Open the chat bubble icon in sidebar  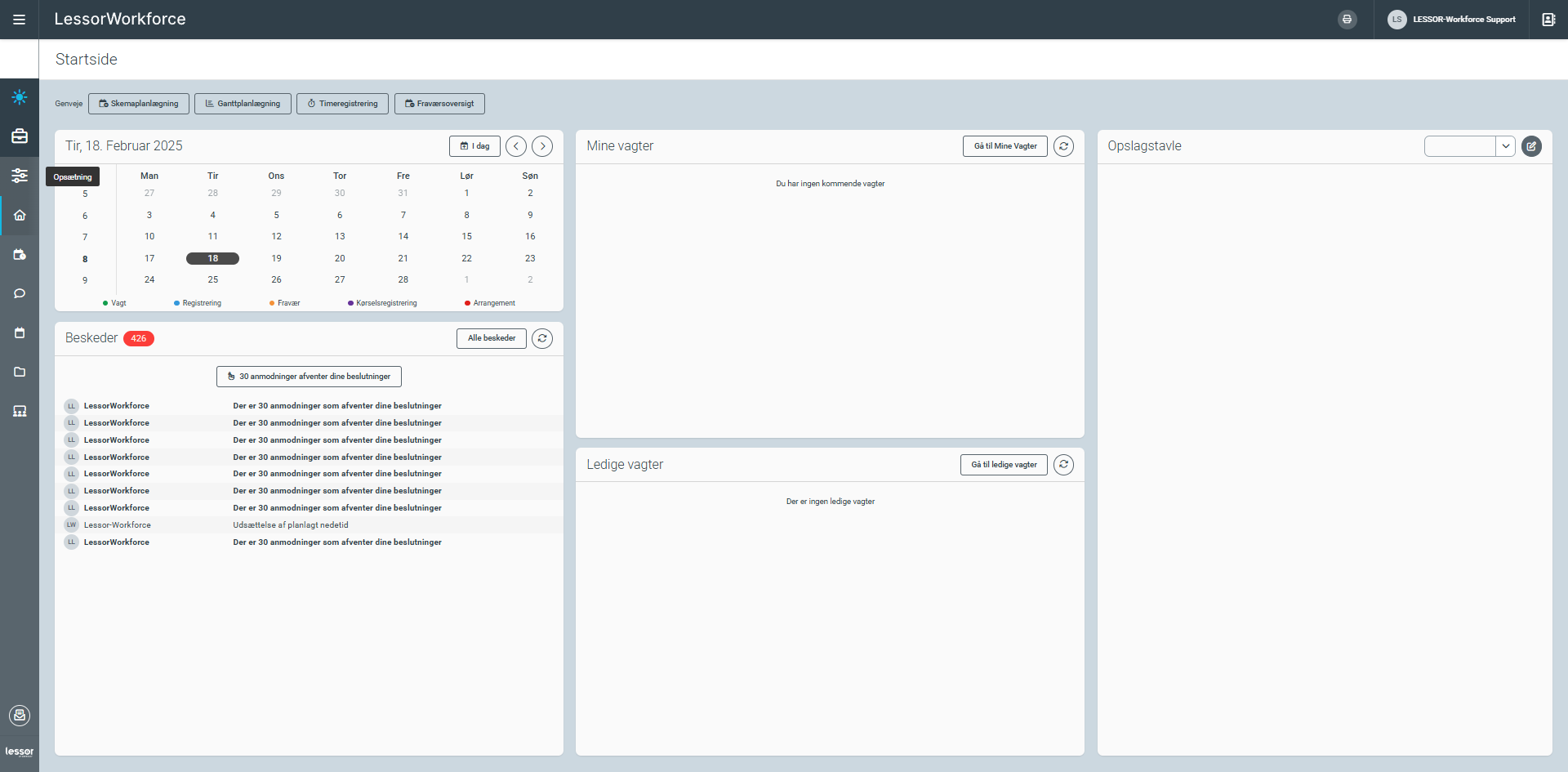coord(20,293)
